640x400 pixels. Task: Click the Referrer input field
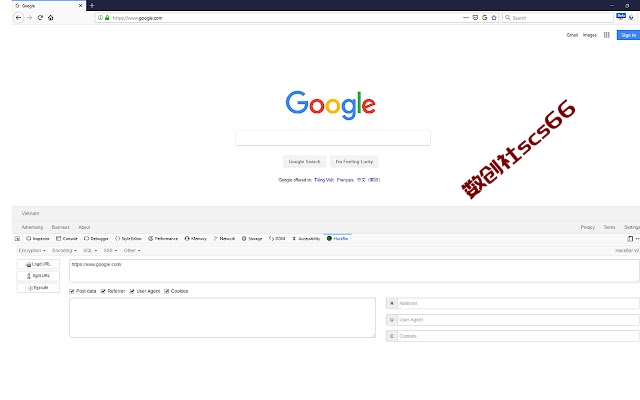[518, 303]
